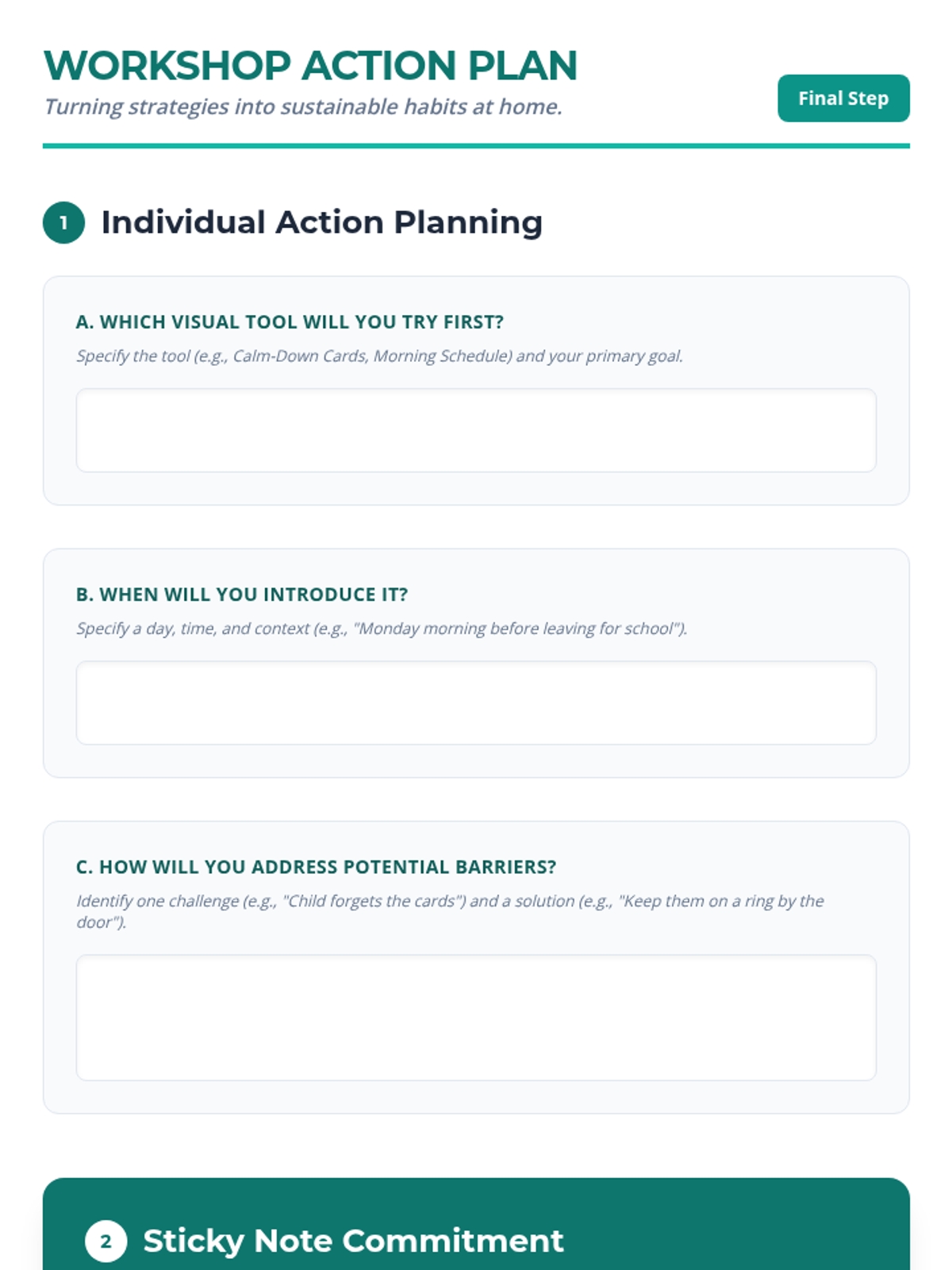Image resolution: width=952 pixels, height=1270 pixels.
Task: Click the 'Turning strategies into sustainable habits' subtitle
Action: point(303,107)
